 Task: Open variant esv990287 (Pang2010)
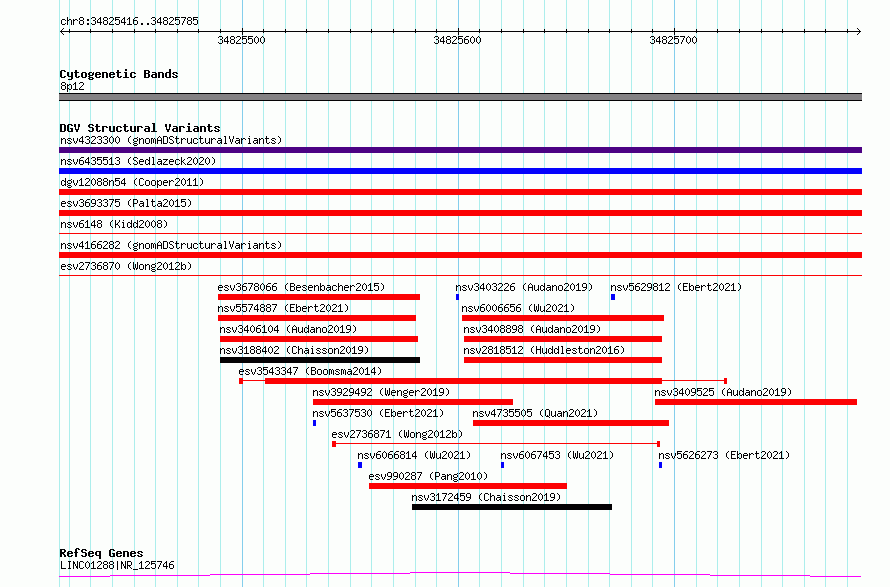coord(428,476)
